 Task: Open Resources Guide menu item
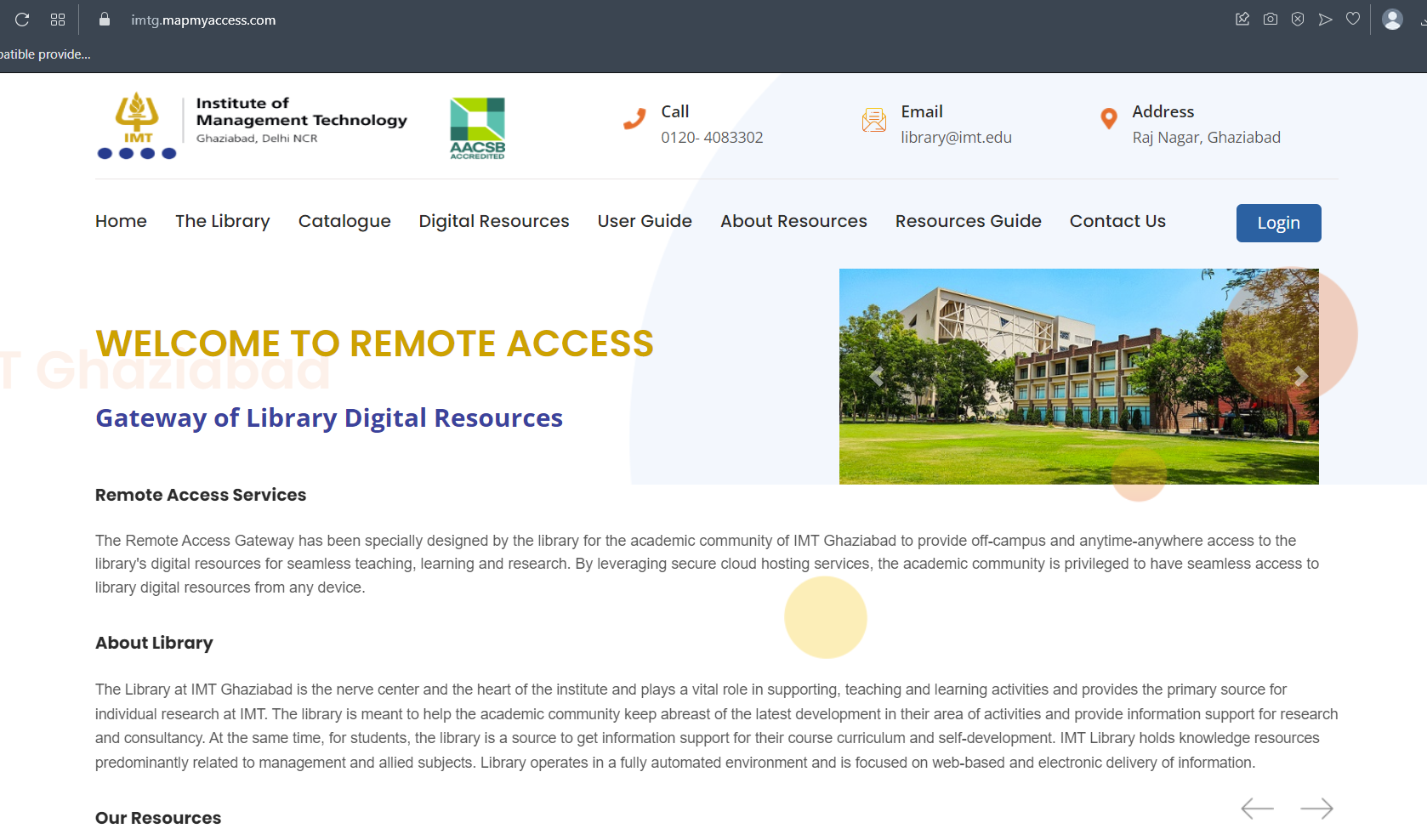pyautogui.click(x=968, y=221)
